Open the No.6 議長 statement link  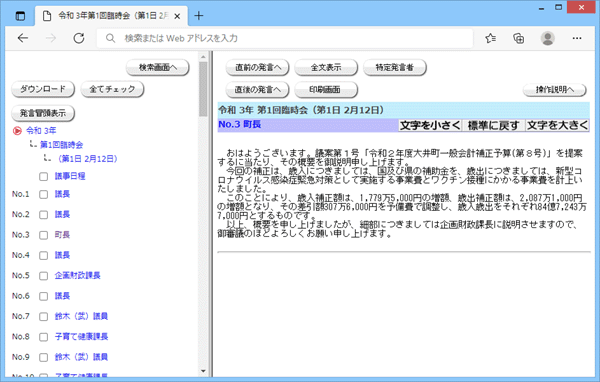point(62,296)
